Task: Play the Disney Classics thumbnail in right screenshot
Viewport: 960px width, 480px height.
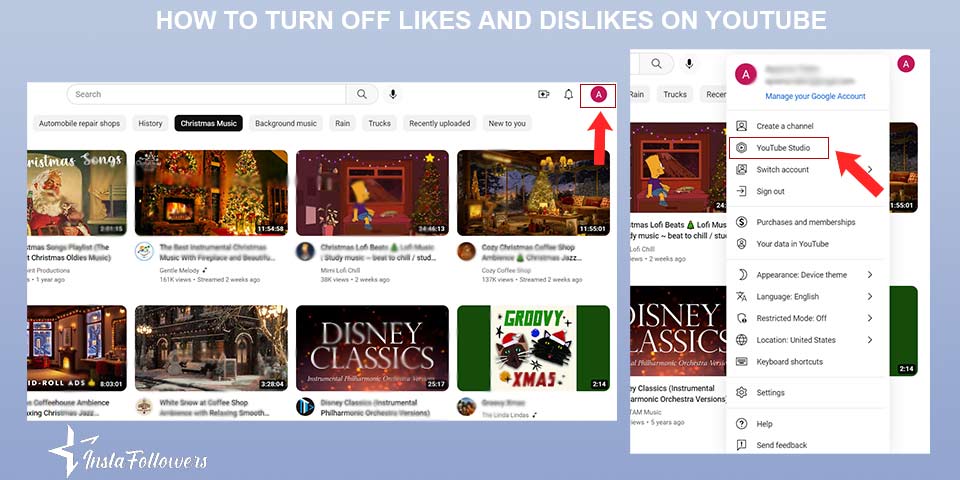Action: coord(678,331)
